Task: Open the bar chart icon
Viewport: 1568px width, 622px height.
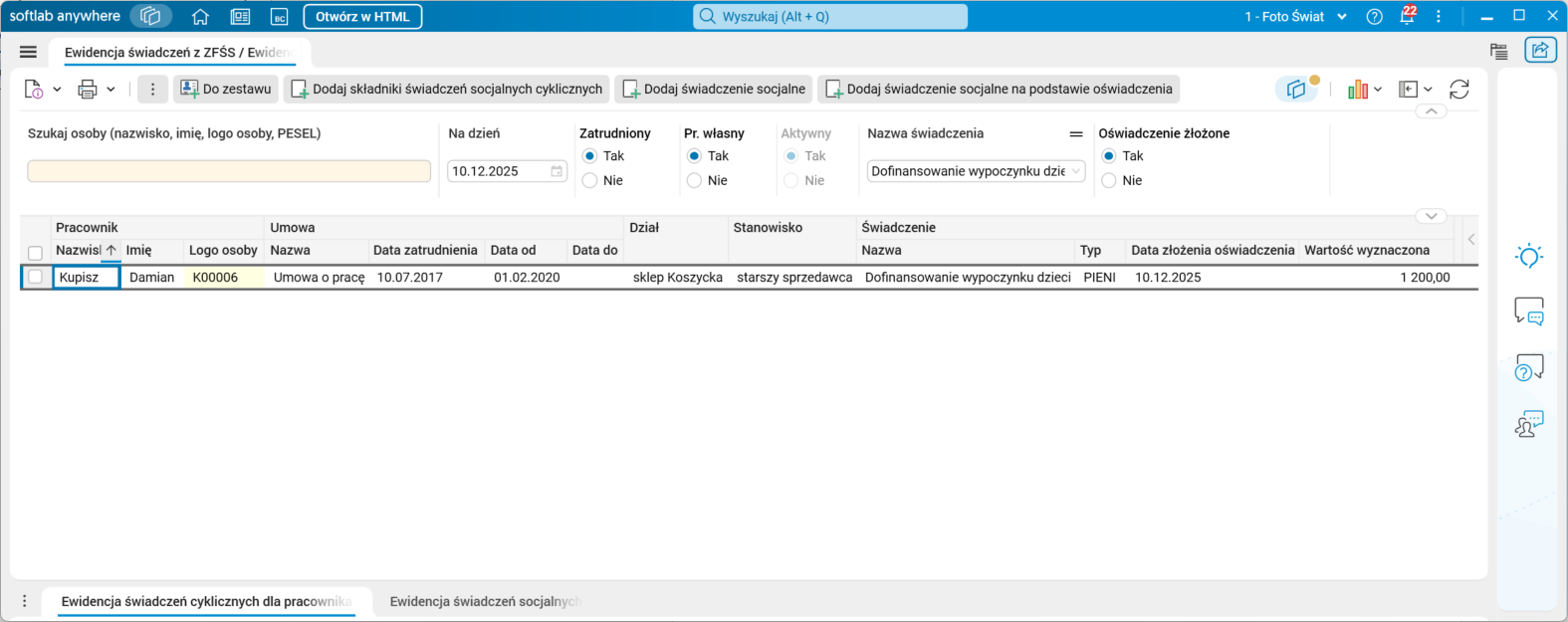Action: pos(1358,90)
